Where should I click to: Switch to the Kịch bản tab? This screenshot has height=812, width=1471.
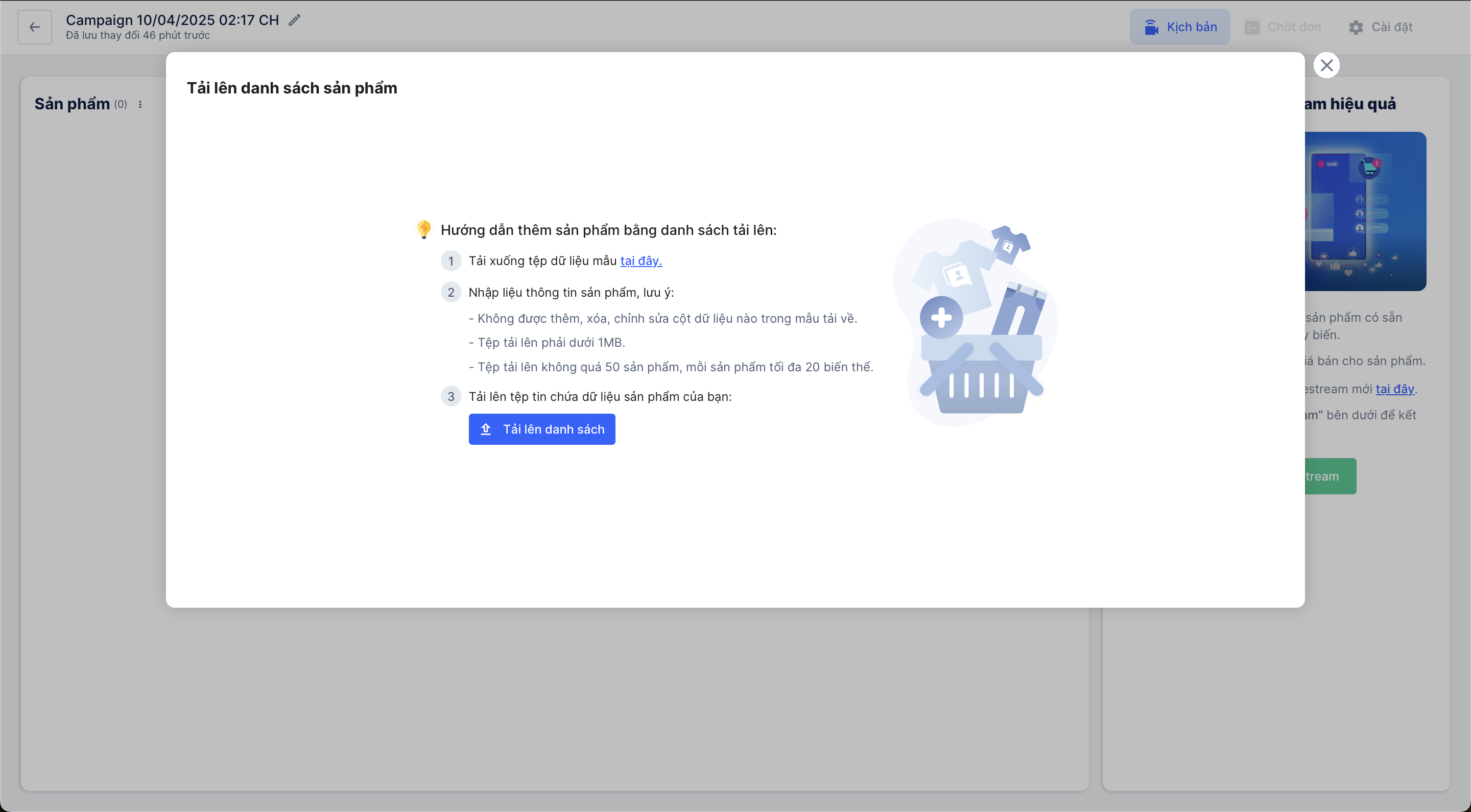1179,27
